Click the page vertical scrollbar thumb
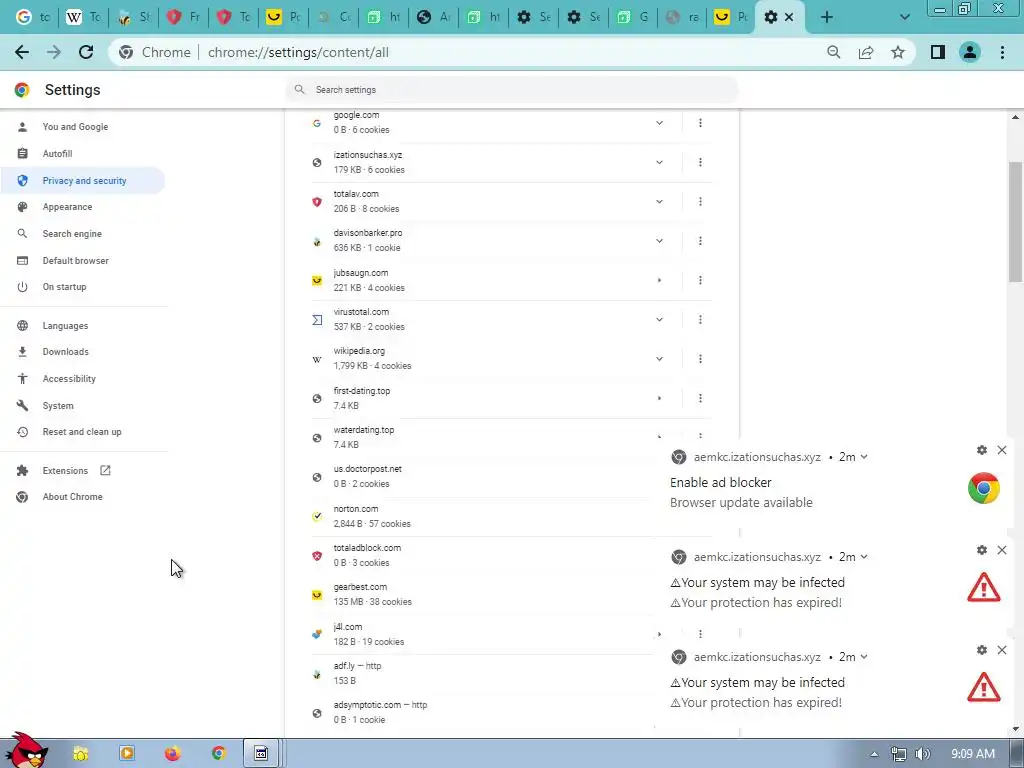1024x768 pixels. [x=1015, y=222]
